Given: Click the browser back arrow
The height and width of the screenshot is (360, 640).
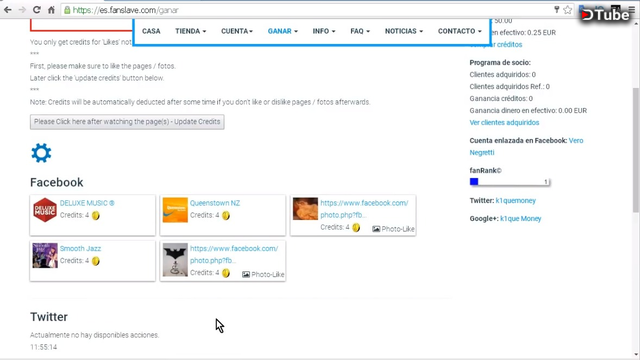Looking at the screenshot, I should pyautogui.click(x=8, y=10).
